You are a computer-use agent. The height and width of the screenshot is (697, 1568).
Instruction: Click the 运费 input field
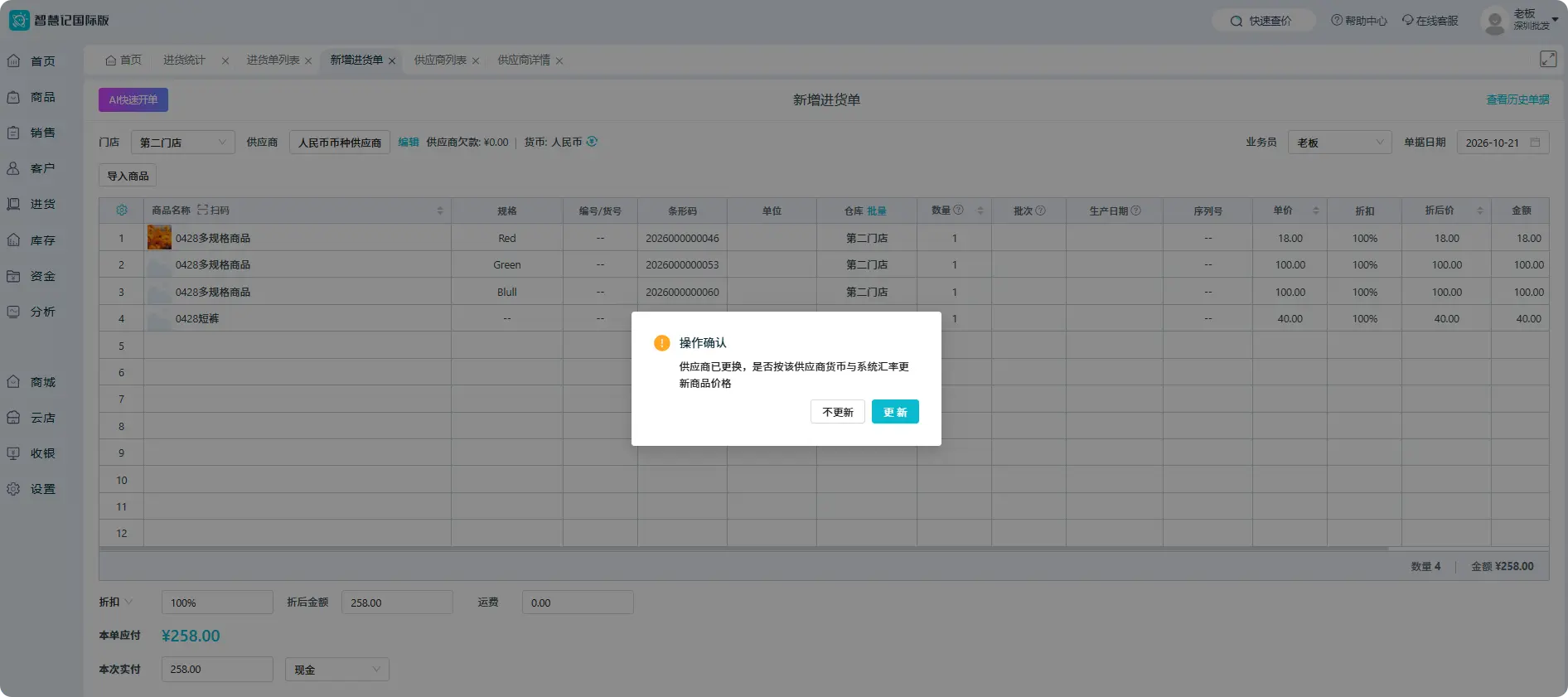point(578,603)
